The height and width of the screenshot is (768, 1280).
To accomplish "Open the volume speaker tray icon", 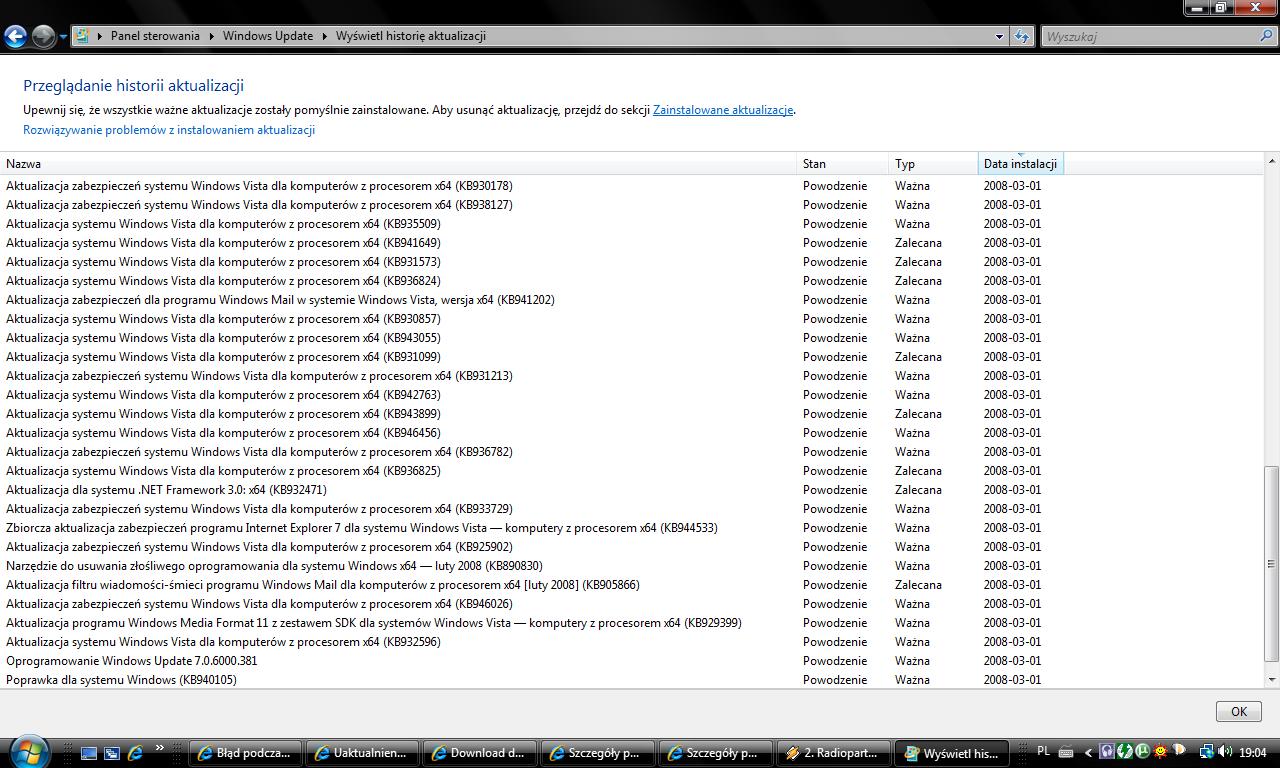I will click(1225, 752).
